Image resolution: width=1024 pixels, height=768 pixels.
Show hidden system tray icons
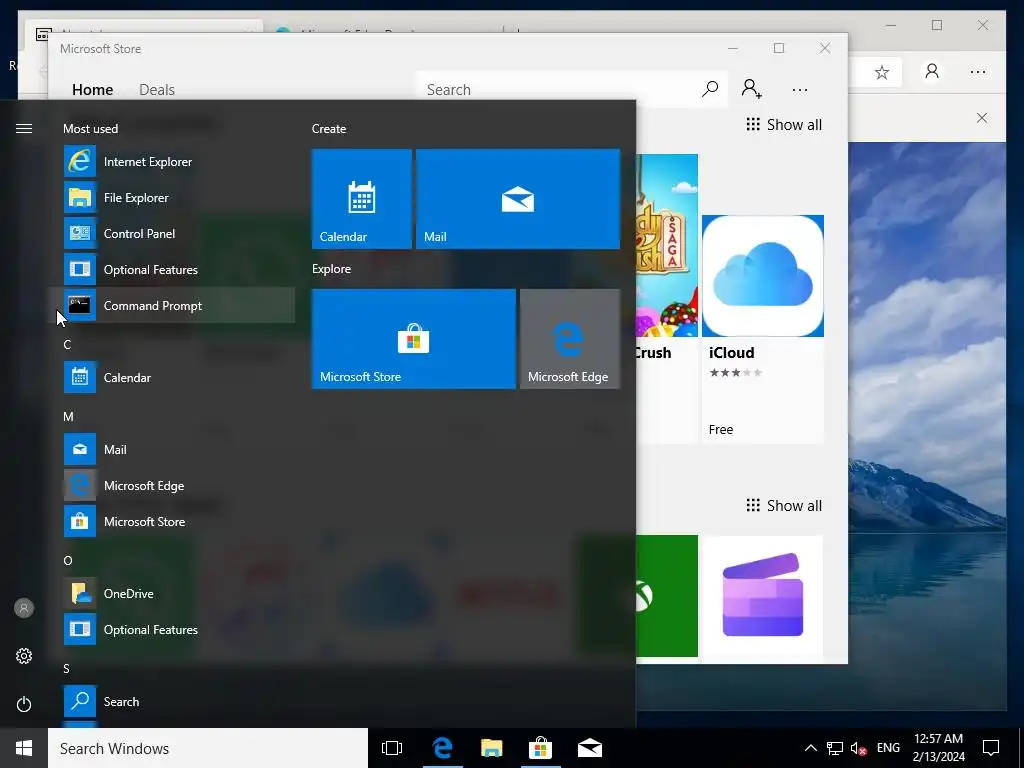[810, 748]
